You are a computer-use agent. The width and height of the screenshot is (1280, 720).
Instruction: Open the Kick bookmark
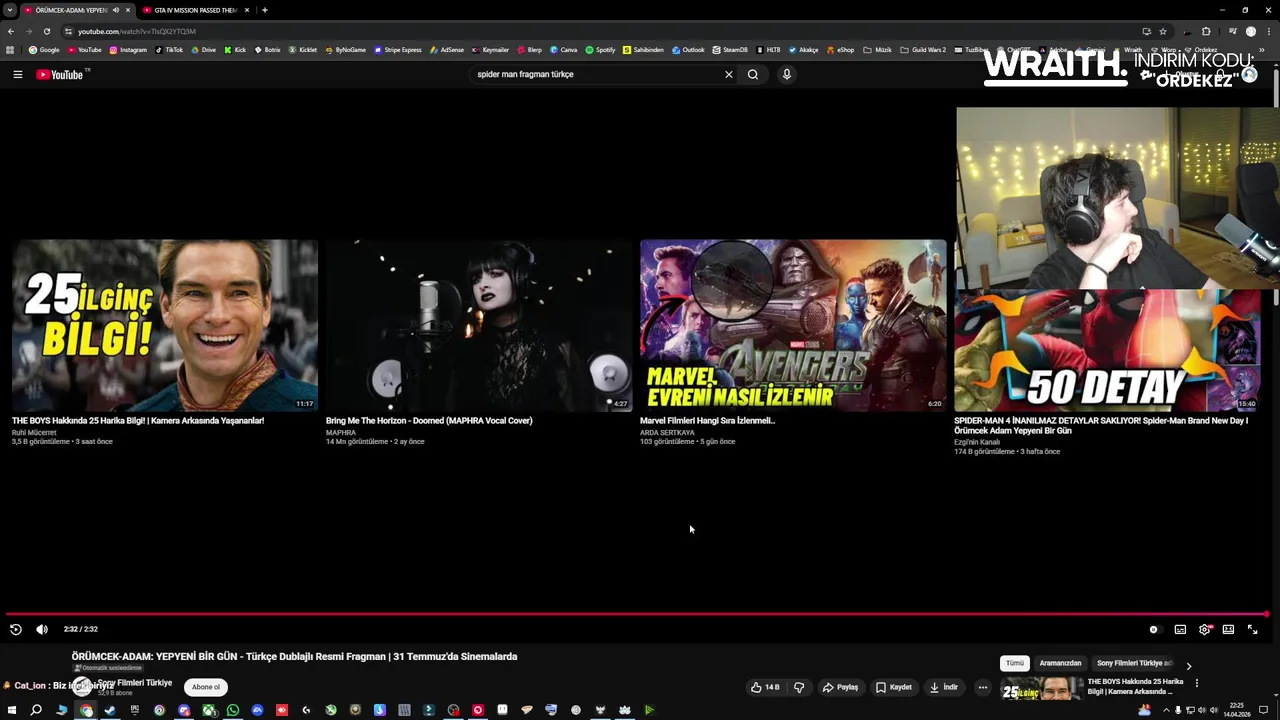pyautogui.click(x=235, y=50)
